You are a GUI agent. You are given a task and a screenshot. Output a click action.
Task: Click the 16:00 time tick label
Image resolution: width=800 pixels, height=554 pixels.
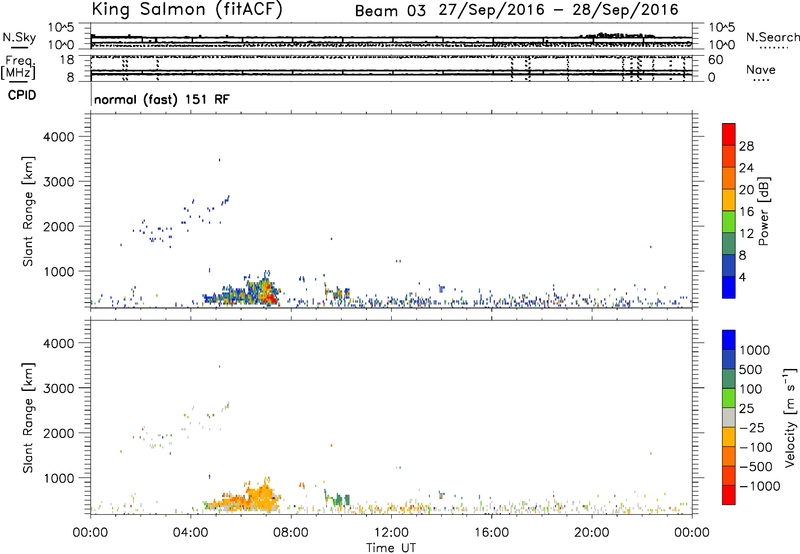point(491,533)
